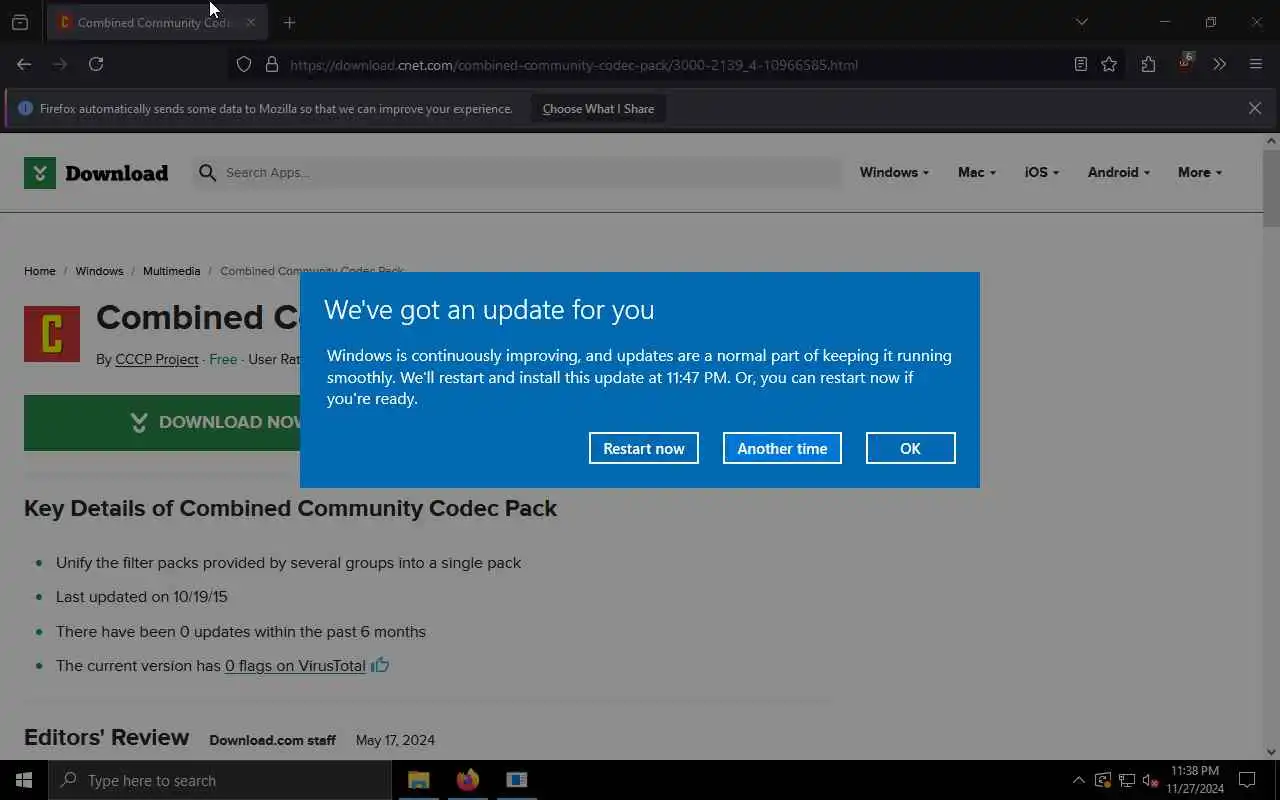This screenshot has height=800, width=1280.
Task: Click the taskbar search box
Action: [220, 780]
